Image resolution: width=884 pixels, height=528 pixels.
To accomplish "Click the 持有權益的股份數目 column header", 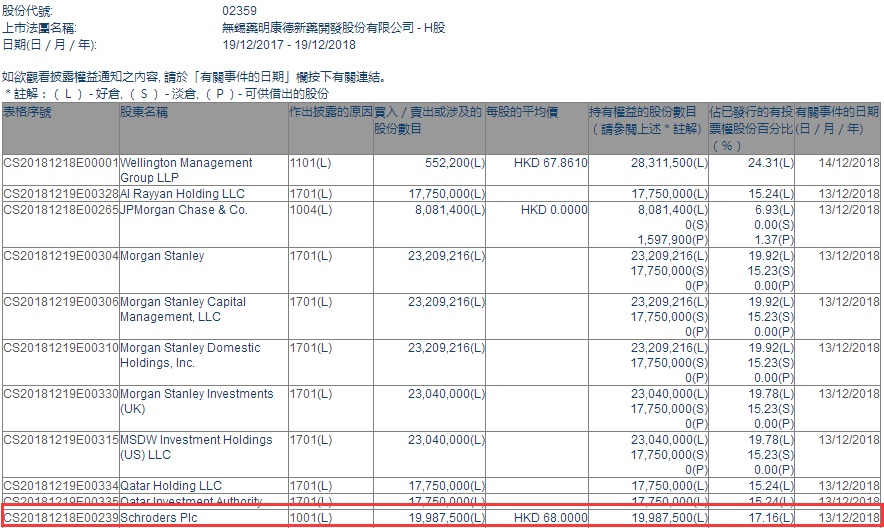I will point(646,120).
